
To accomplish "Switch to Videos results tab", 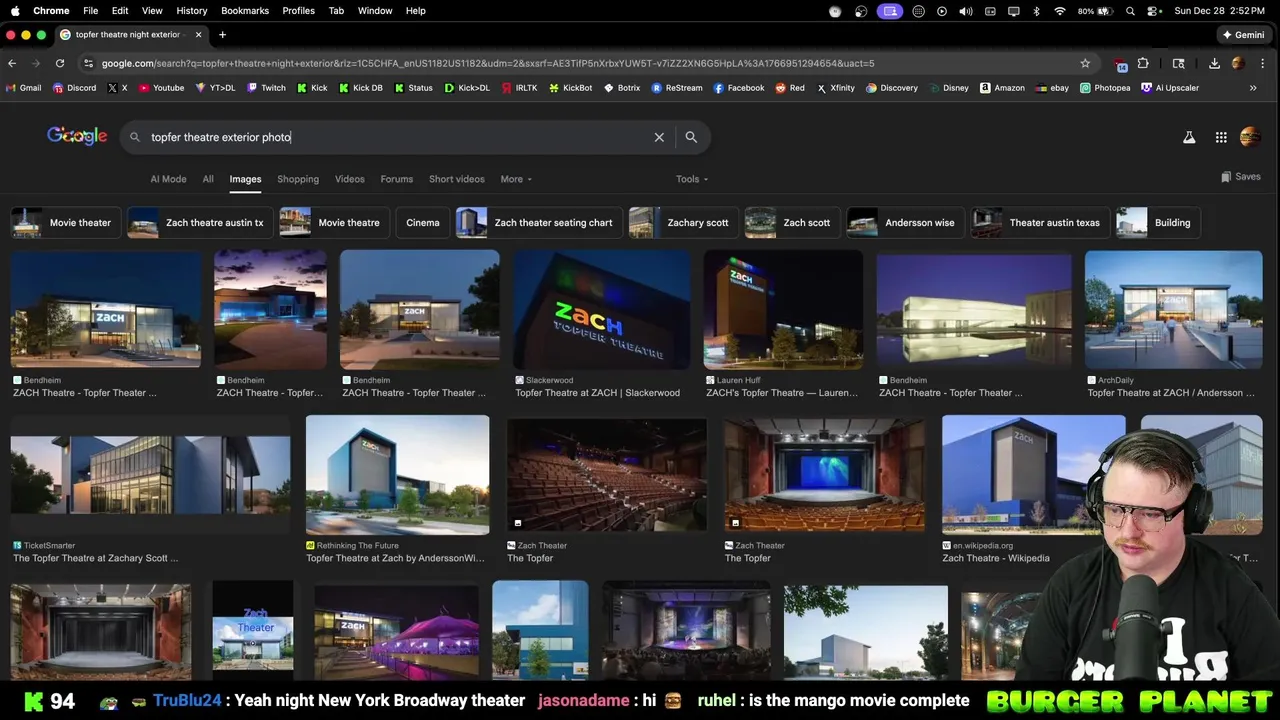I will pos(350,179).
